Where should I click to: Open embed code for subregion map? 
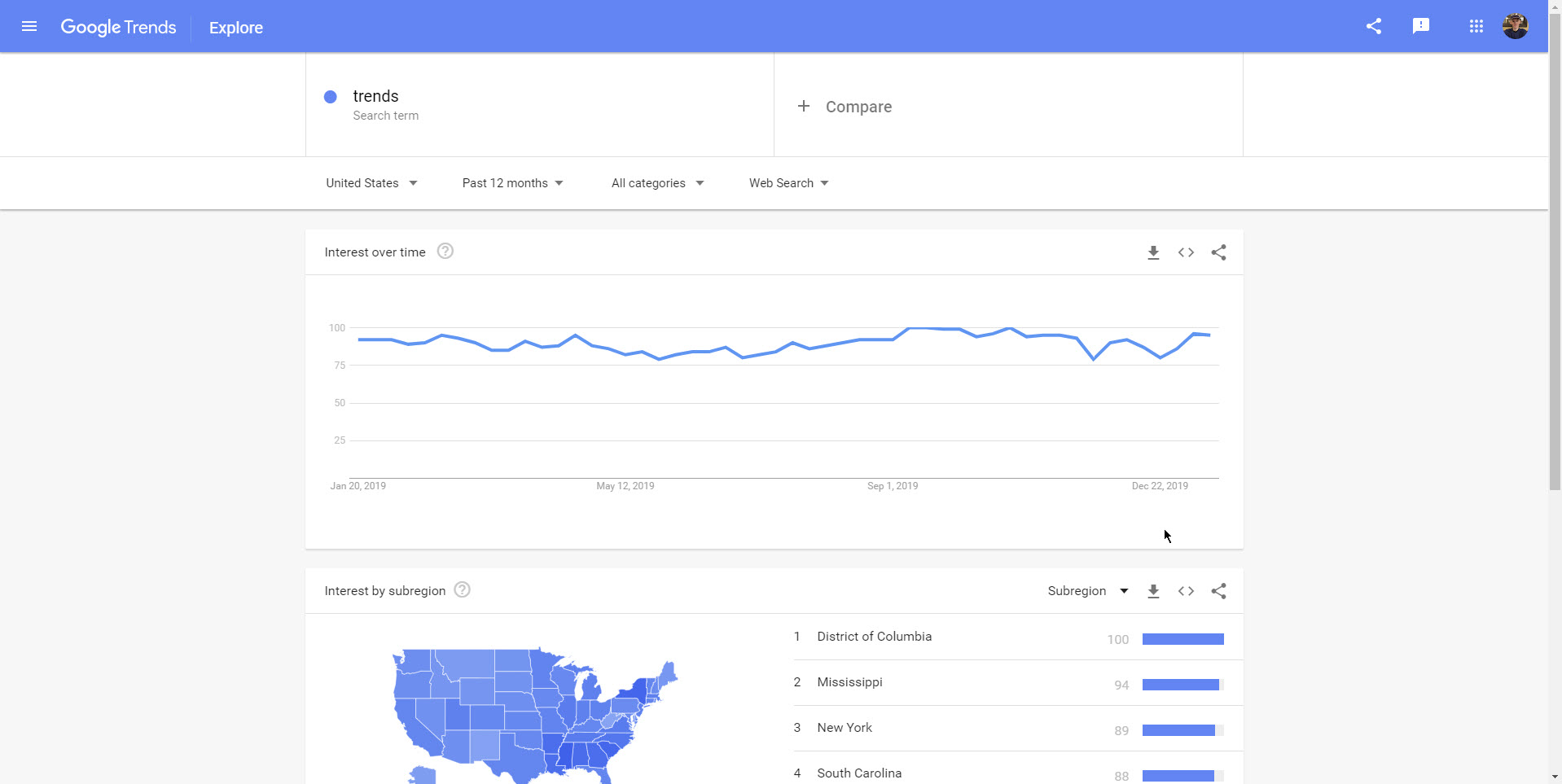coord(1186,591)
